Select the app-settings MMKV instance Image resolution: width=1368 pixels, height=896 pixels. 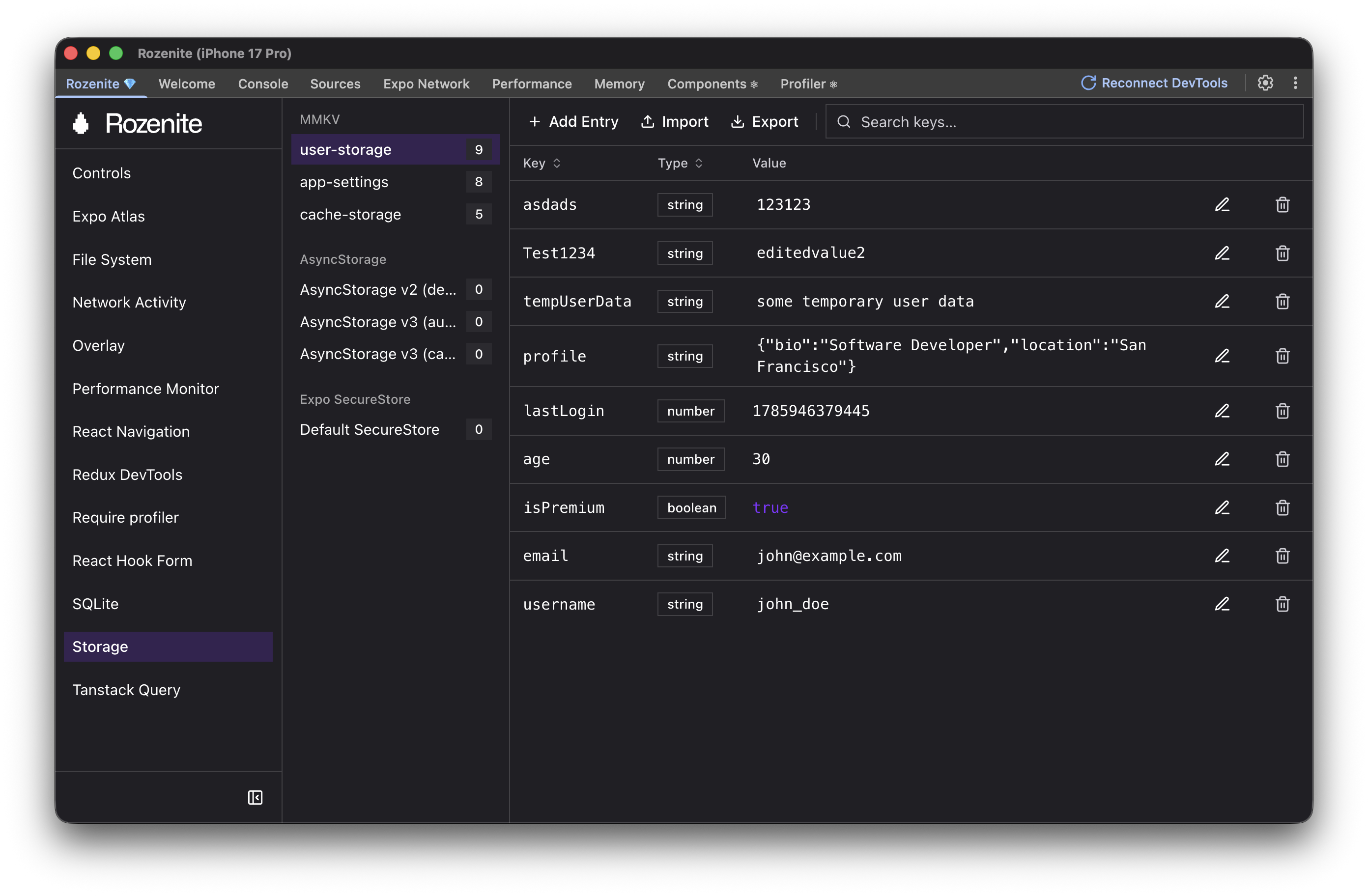[x=396, y=182]
